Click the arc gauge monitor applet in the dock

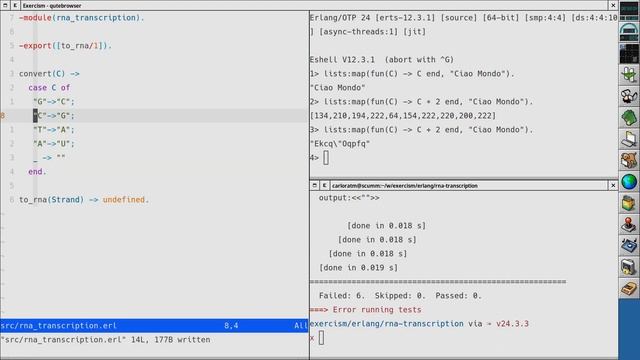pyautogui.click(x=629, y=32)
